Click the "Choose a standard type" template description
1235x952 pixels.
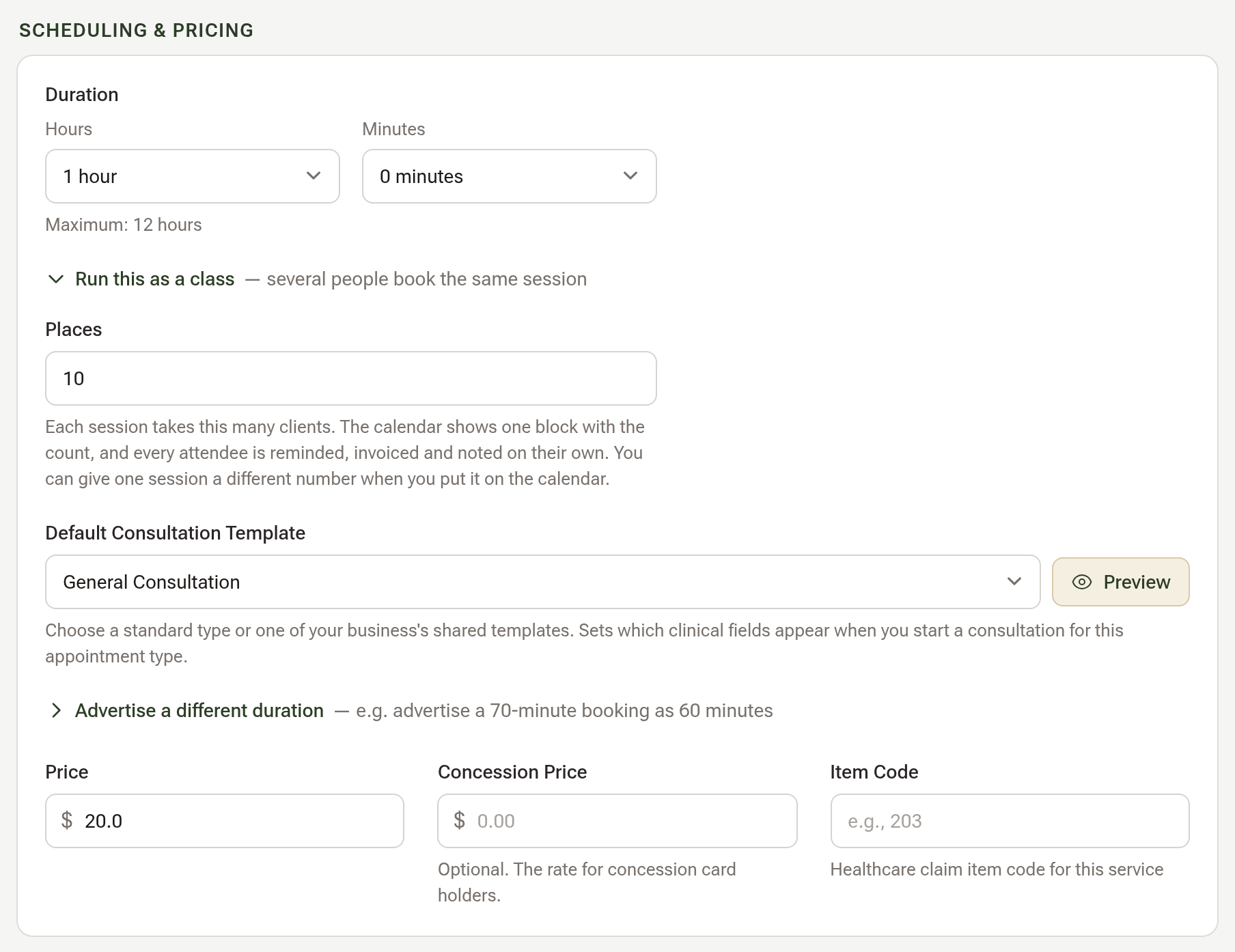pyautogui.click(x=584, y=643)
